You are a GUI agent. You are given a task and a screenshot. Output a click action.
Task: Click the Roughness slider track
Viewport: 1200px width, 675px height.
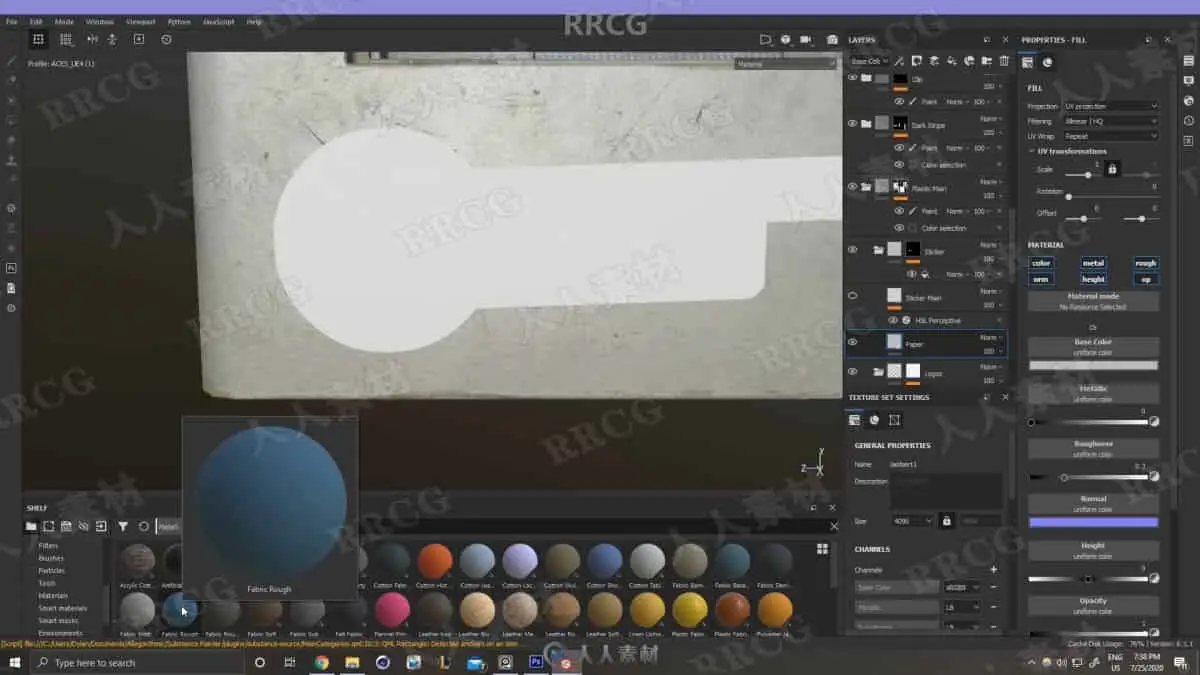click(1088, 477)
